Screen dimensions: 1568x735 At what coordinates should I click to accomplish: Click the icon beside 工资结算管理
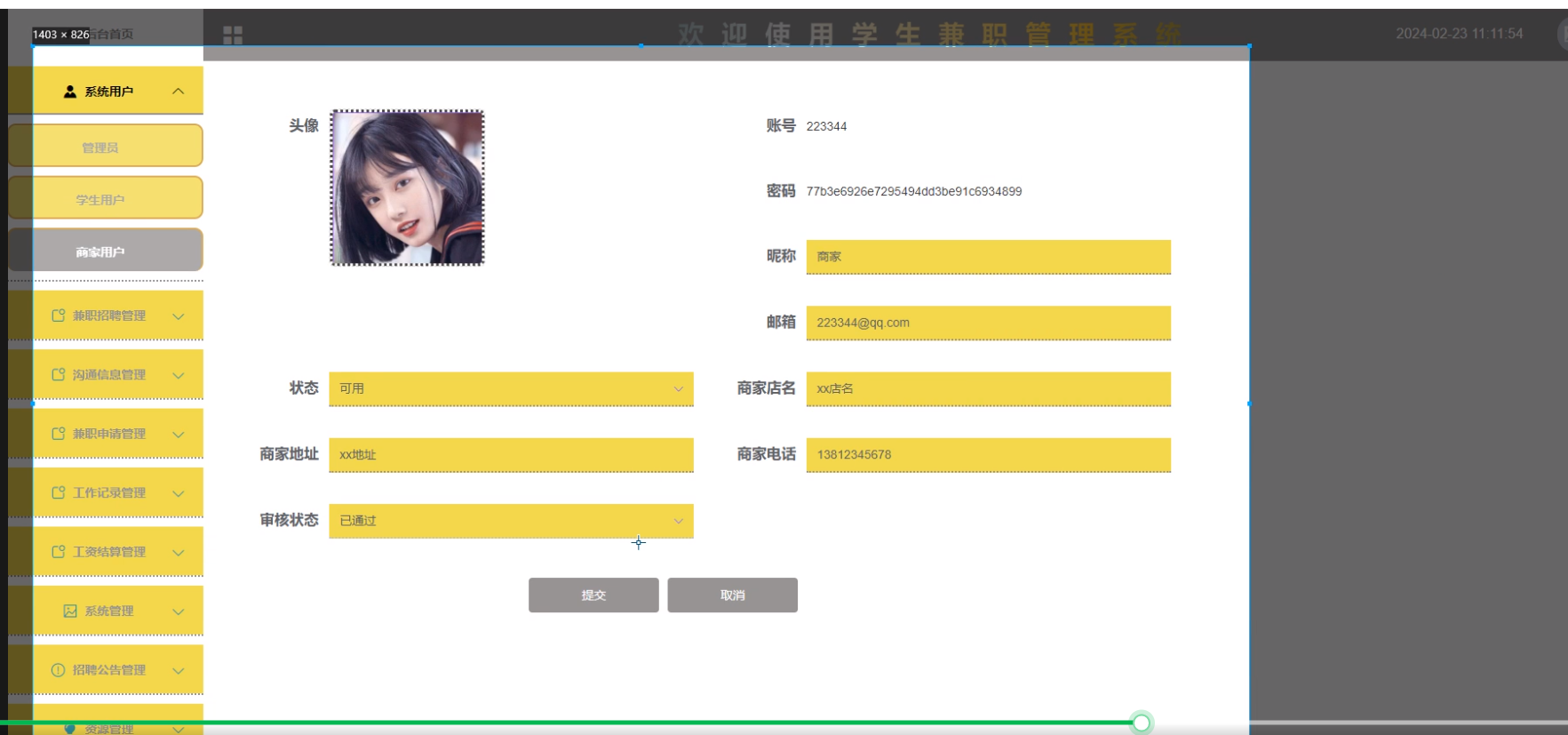point(59,552)
